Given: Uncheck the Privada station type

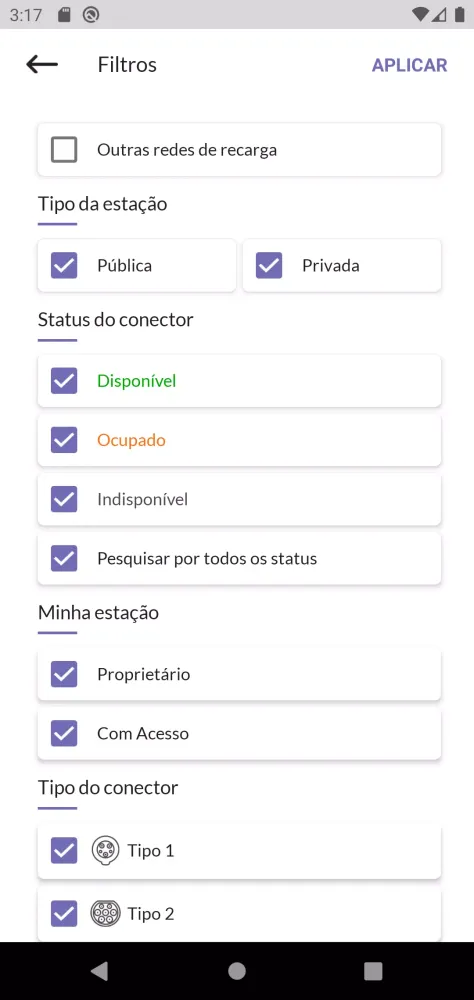Looking at the screenshot, I should [269, 265].
